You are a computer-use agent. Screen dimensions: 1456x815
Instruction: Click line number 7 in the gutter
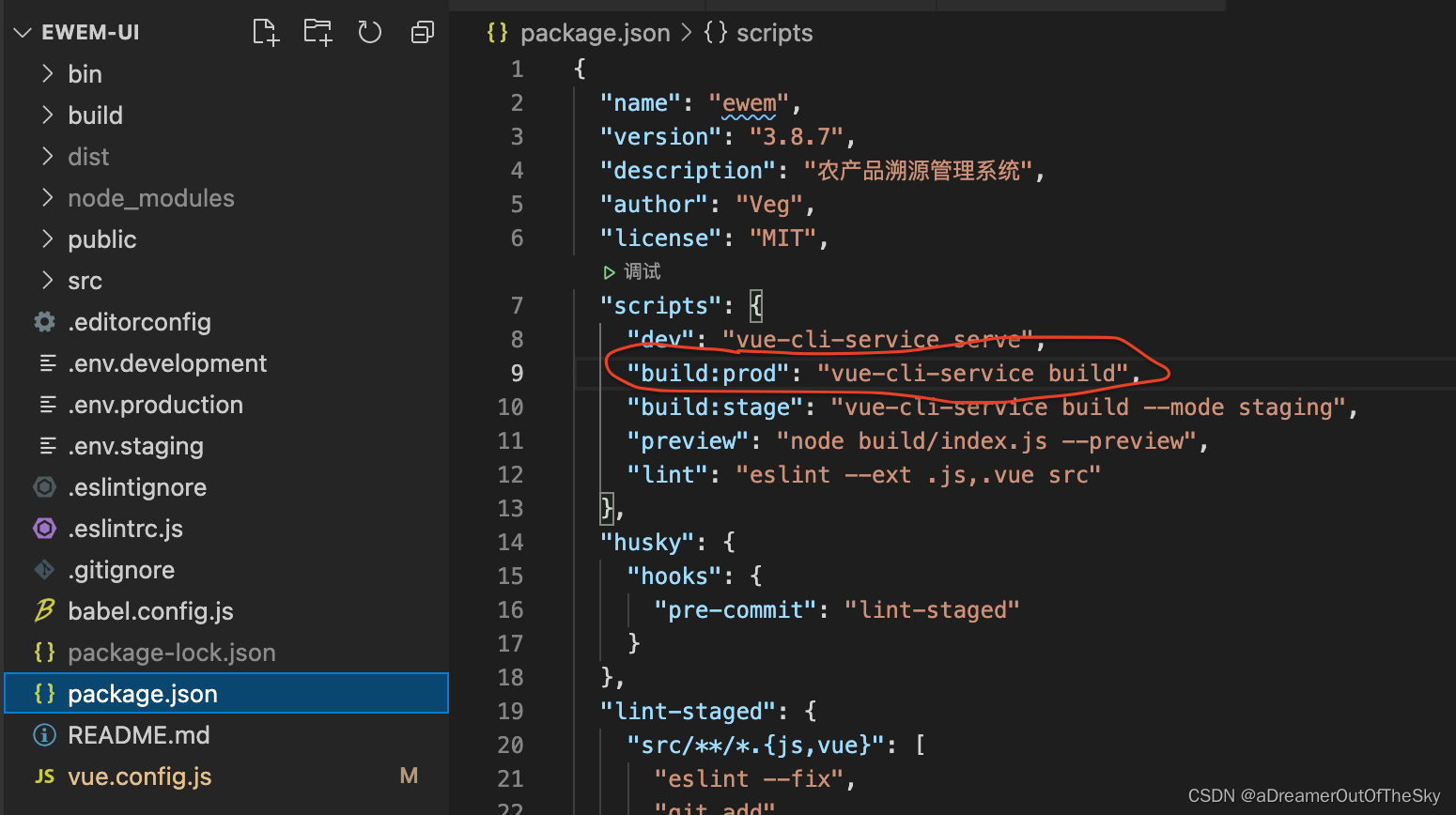point(517,305)
